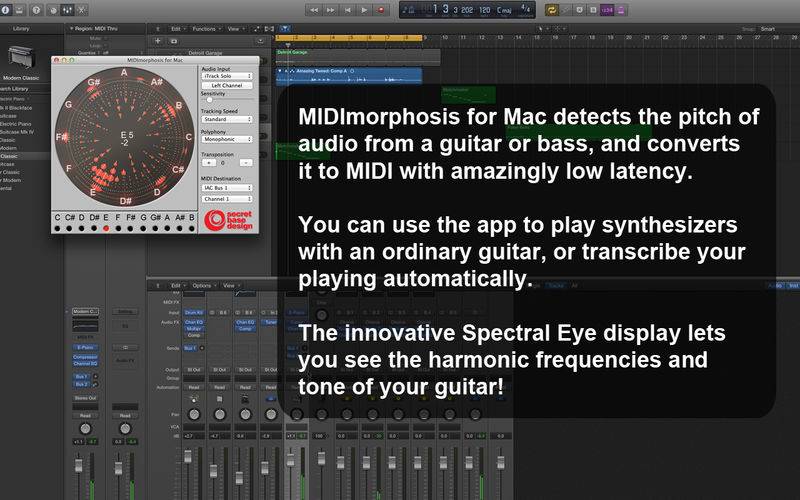800x500 pixels.
Task: Click the Transposition plus button
Action: [x=209, y=163]
